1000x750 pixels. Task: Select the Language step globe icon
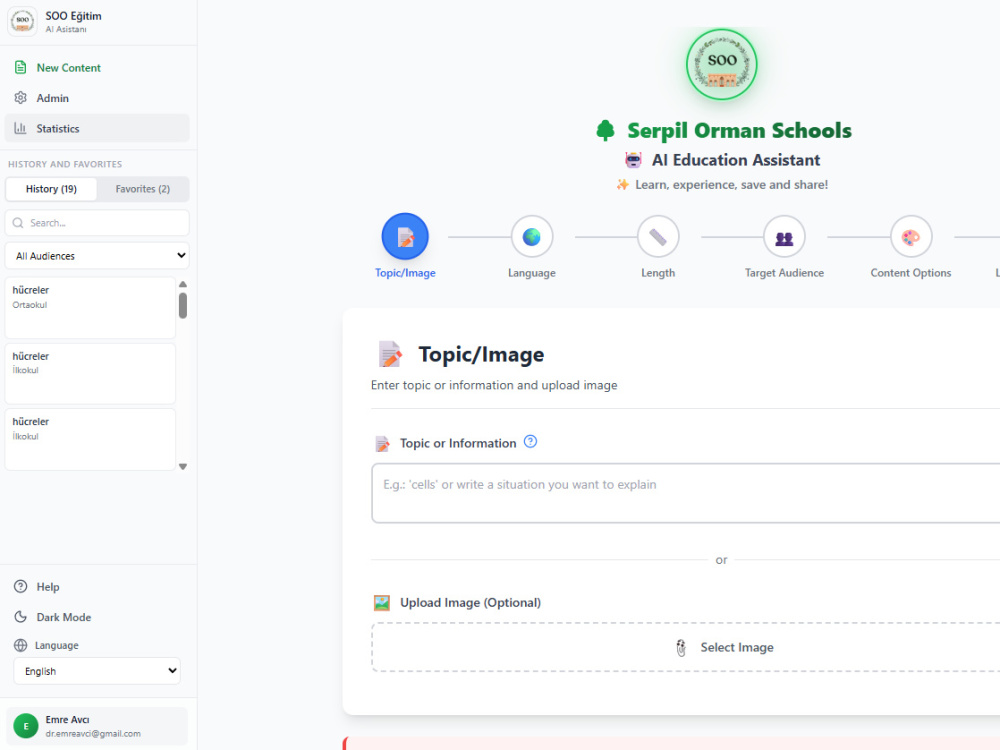[x=531, y=237]
